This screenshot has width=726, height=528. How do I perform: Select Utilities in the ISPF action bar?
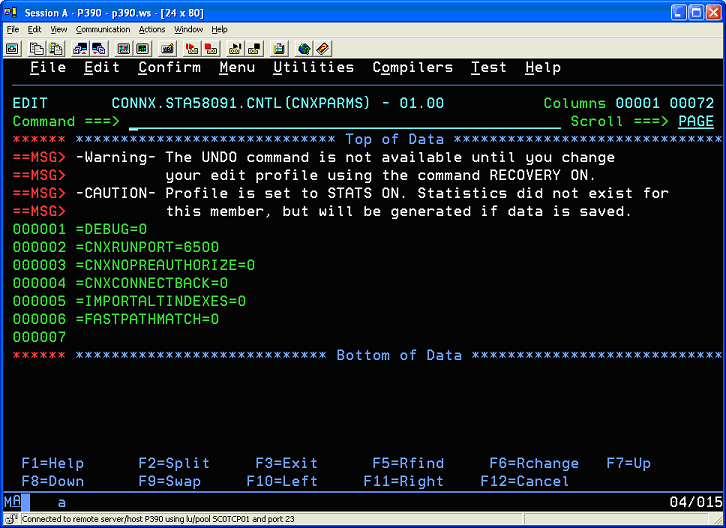pyautogui.click(x=313, y=68)
